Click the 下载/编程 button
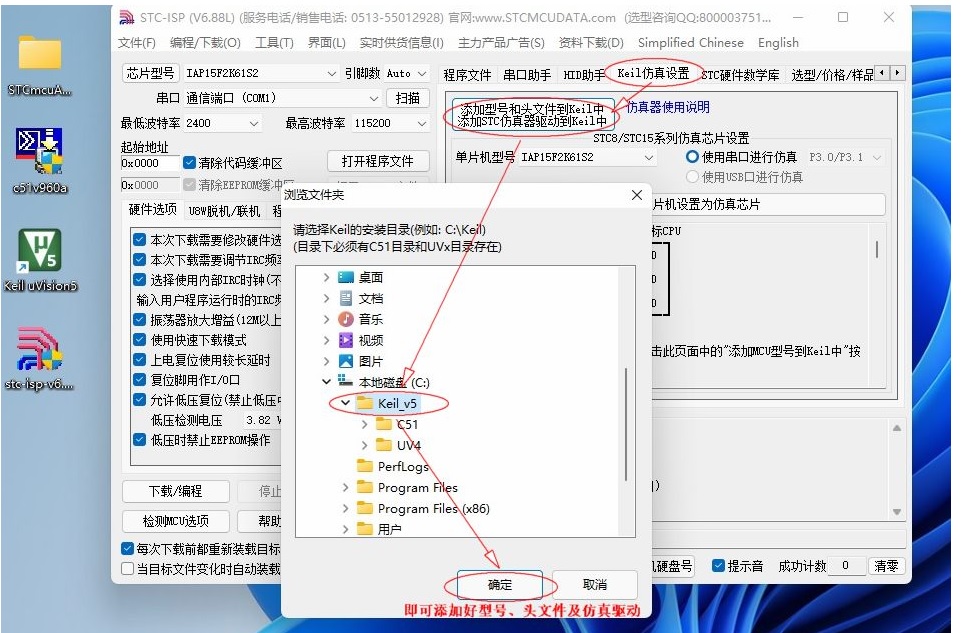Screen dimensions: 966x633 176,491
